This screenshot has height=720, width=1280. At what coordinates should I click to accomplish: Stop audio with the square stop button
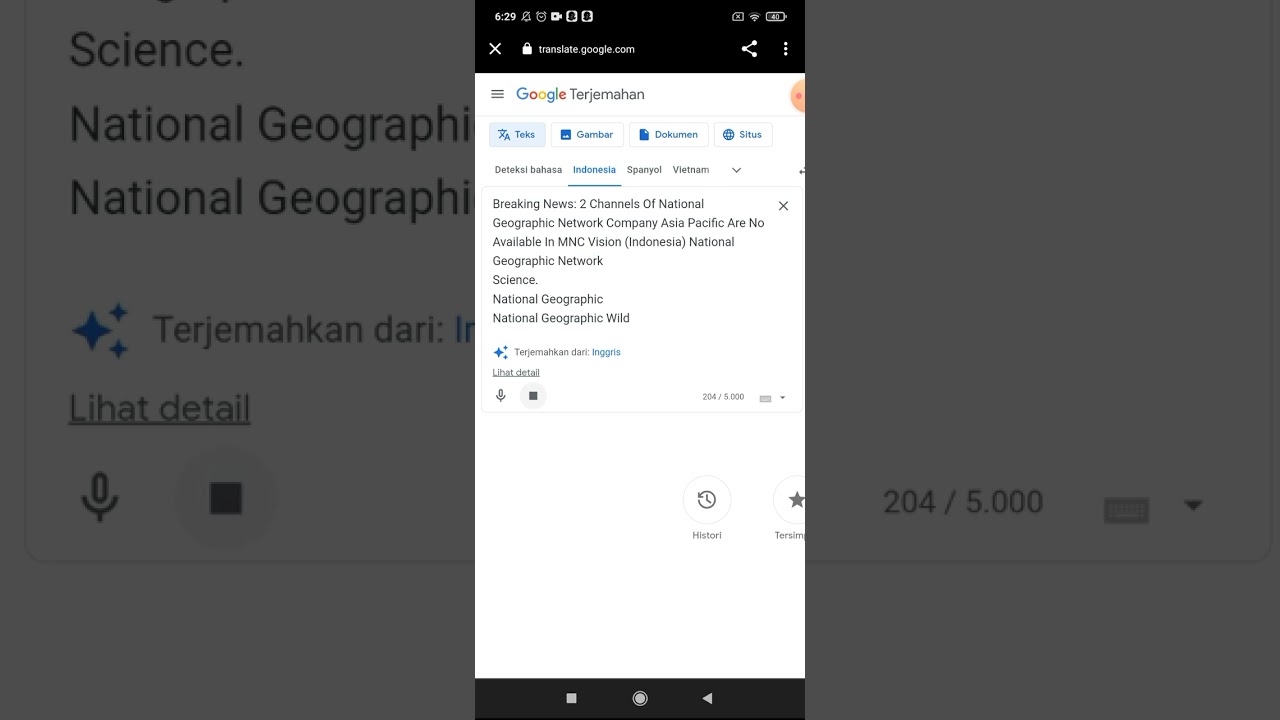[x=533, y=396]
